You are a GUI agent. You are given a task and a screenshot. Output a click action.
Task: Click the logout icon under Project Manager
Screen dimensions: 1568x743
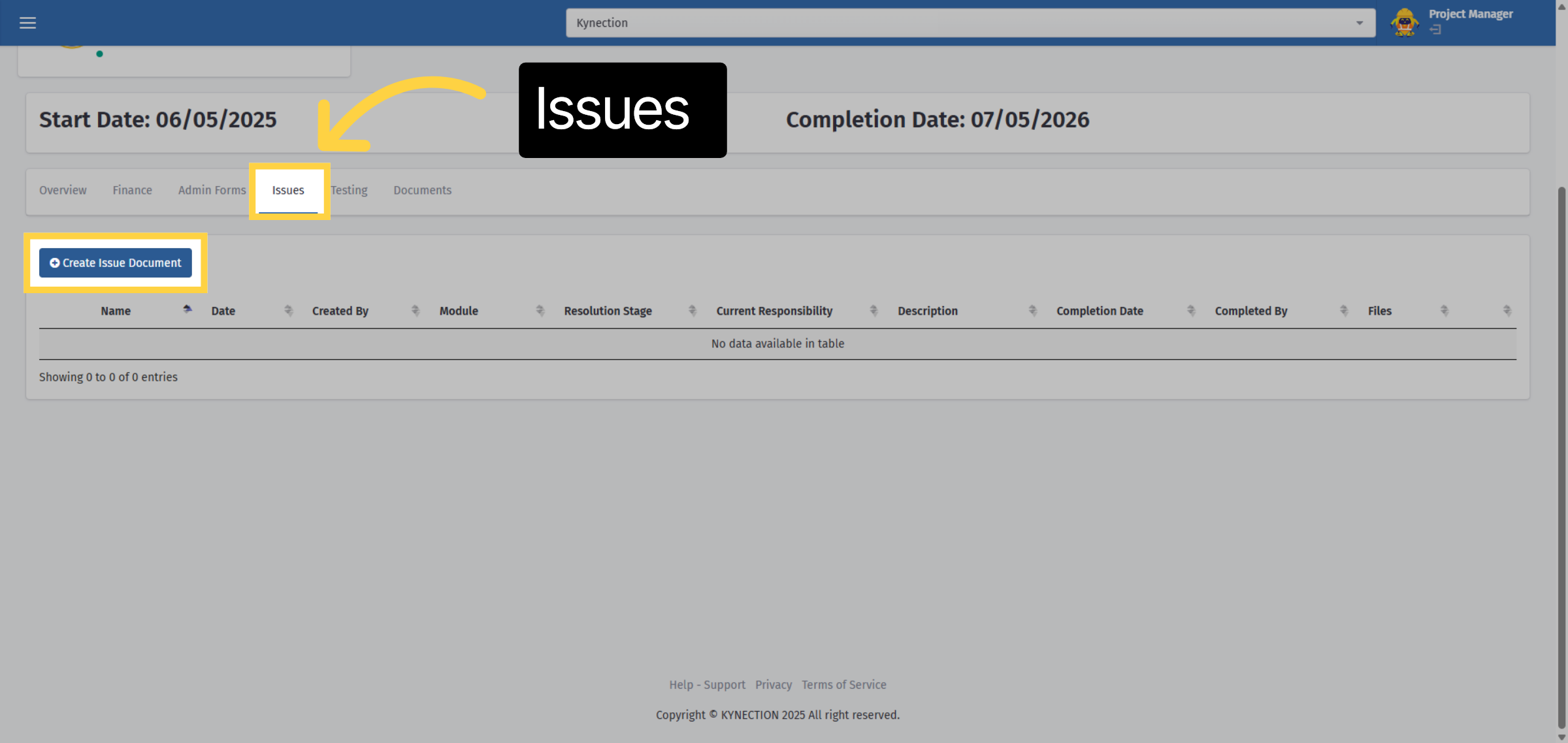point(1435,29)
